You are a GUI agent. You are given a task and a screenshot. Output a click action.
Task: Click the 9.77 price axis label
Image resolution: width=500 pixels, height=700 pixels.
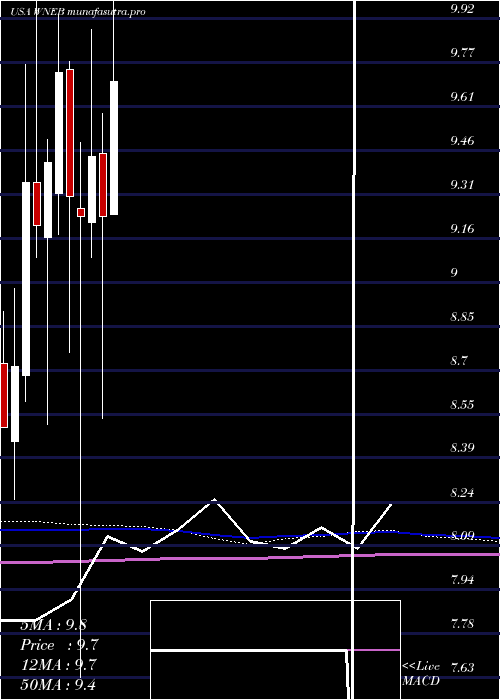(462, 53)
